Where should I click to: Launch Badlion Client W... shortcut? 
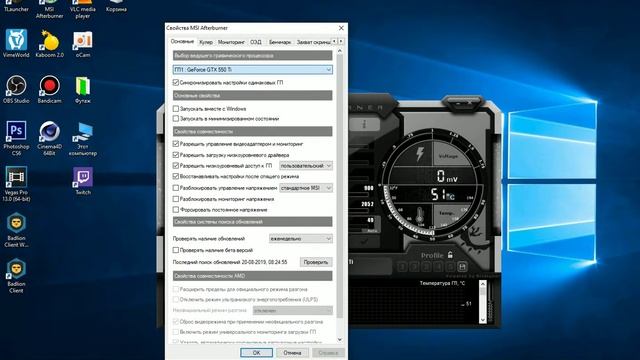click(x=16, y=229)
